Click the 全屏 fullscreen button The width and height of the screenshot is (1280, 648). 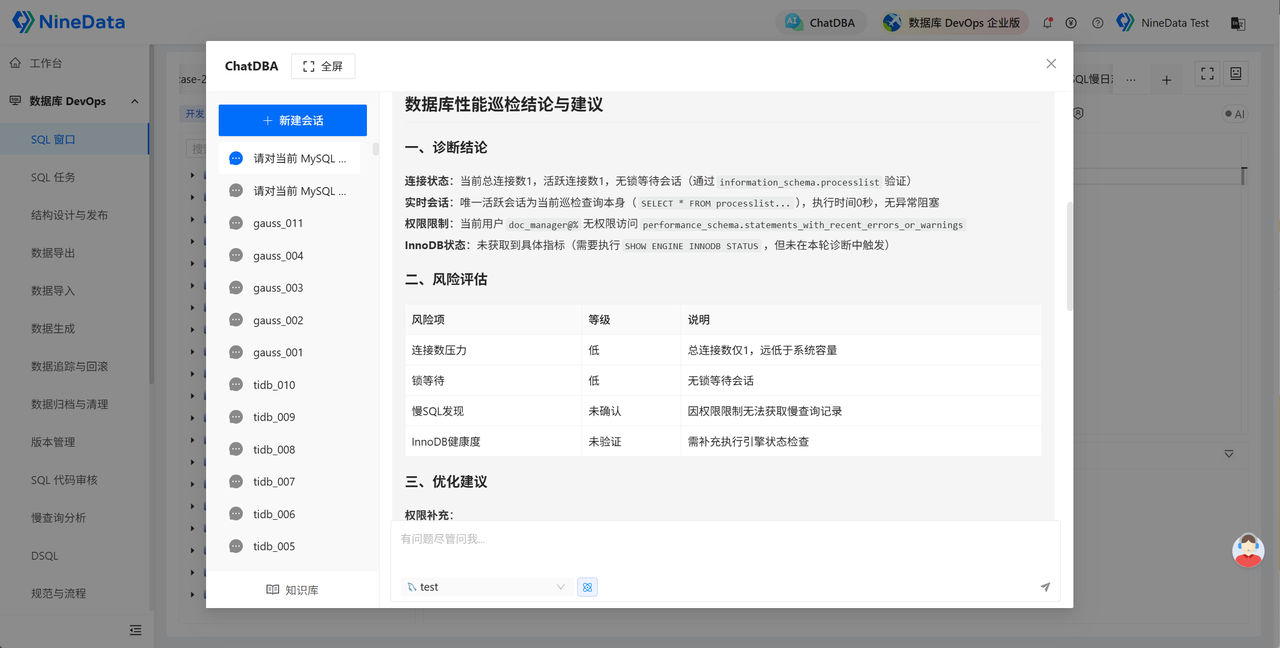[323, 66]
